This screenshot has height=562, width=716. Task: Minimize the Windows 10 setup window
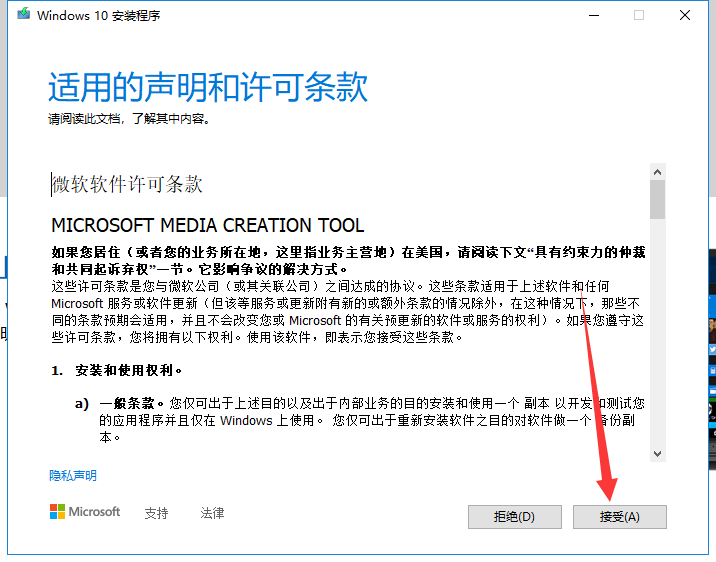594,15
